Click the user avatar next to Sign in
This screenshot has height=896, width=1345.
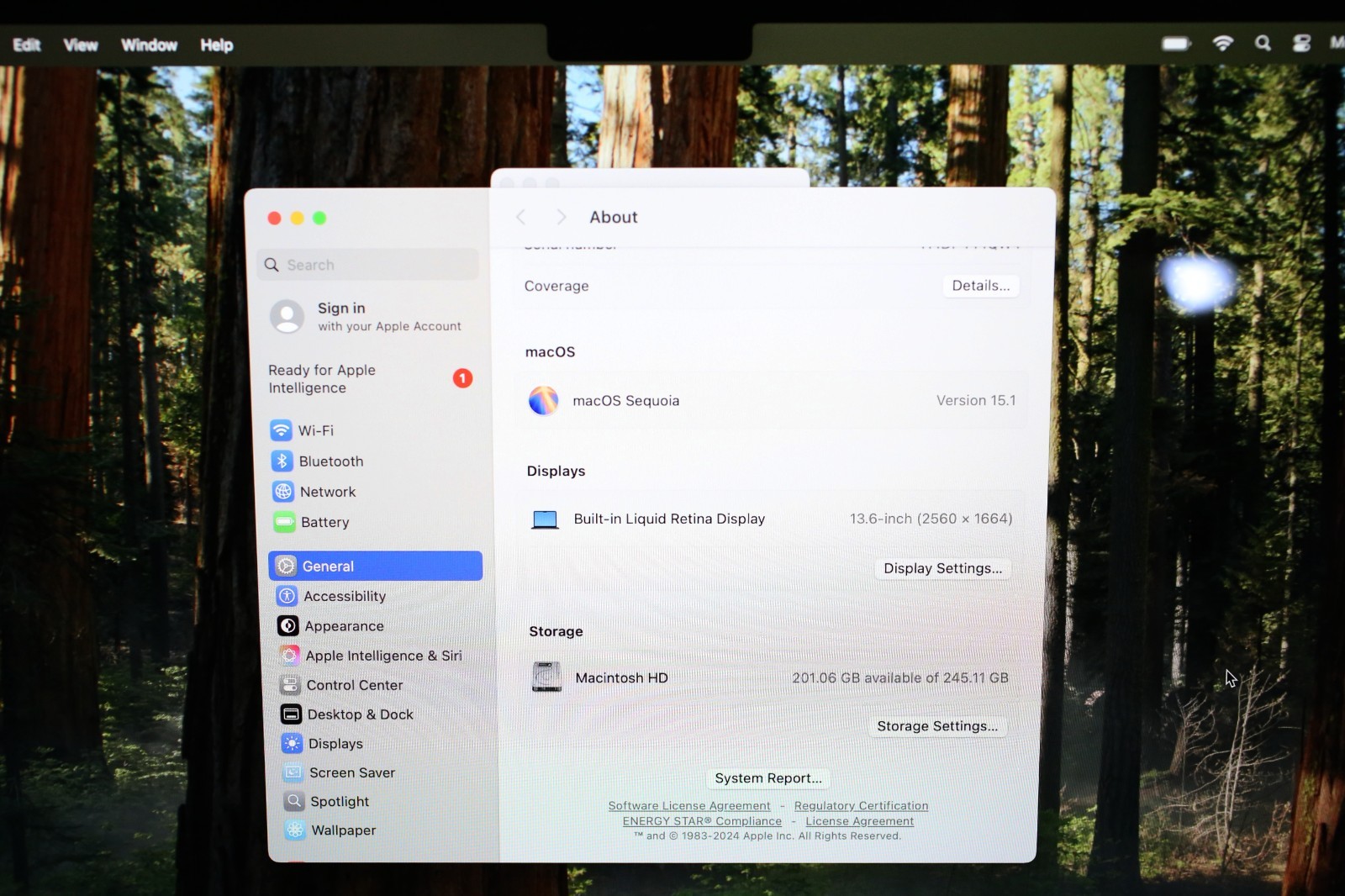click(287, 316)
